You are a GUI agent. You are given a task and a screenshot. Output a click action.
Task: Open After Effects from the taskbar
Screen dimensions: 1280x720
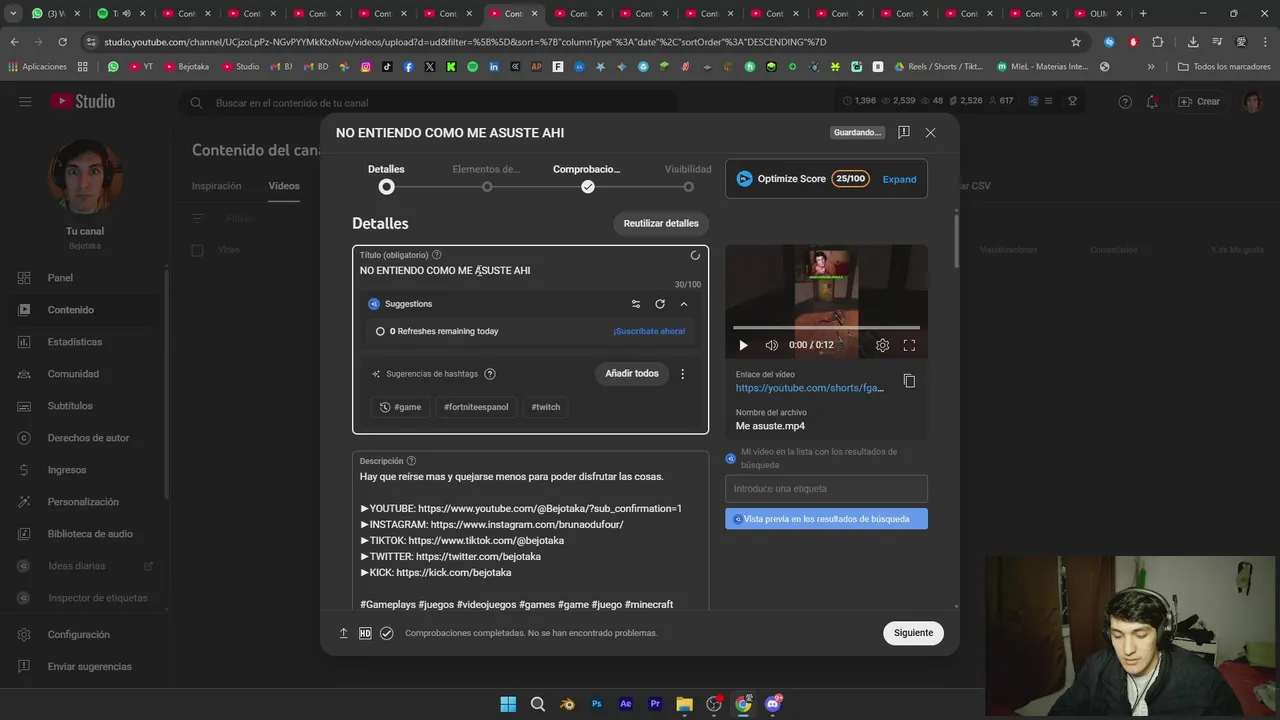[x=626, y=704]
